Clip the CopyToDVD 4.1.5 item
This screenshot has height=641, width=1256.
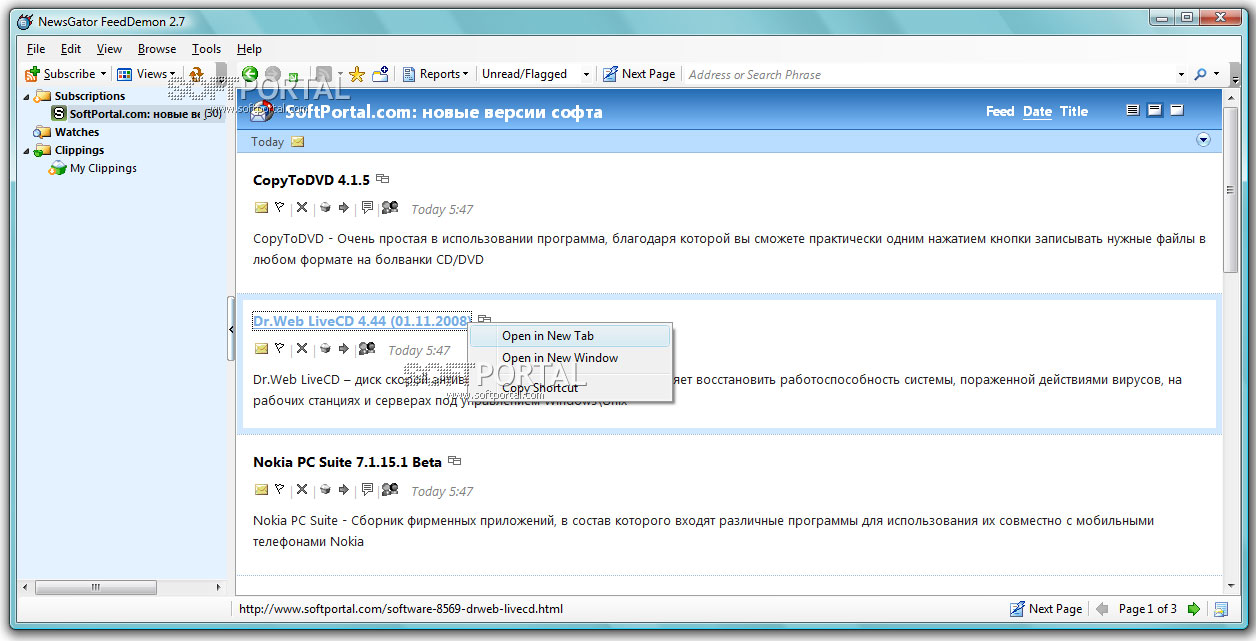[x=325, y=208]
